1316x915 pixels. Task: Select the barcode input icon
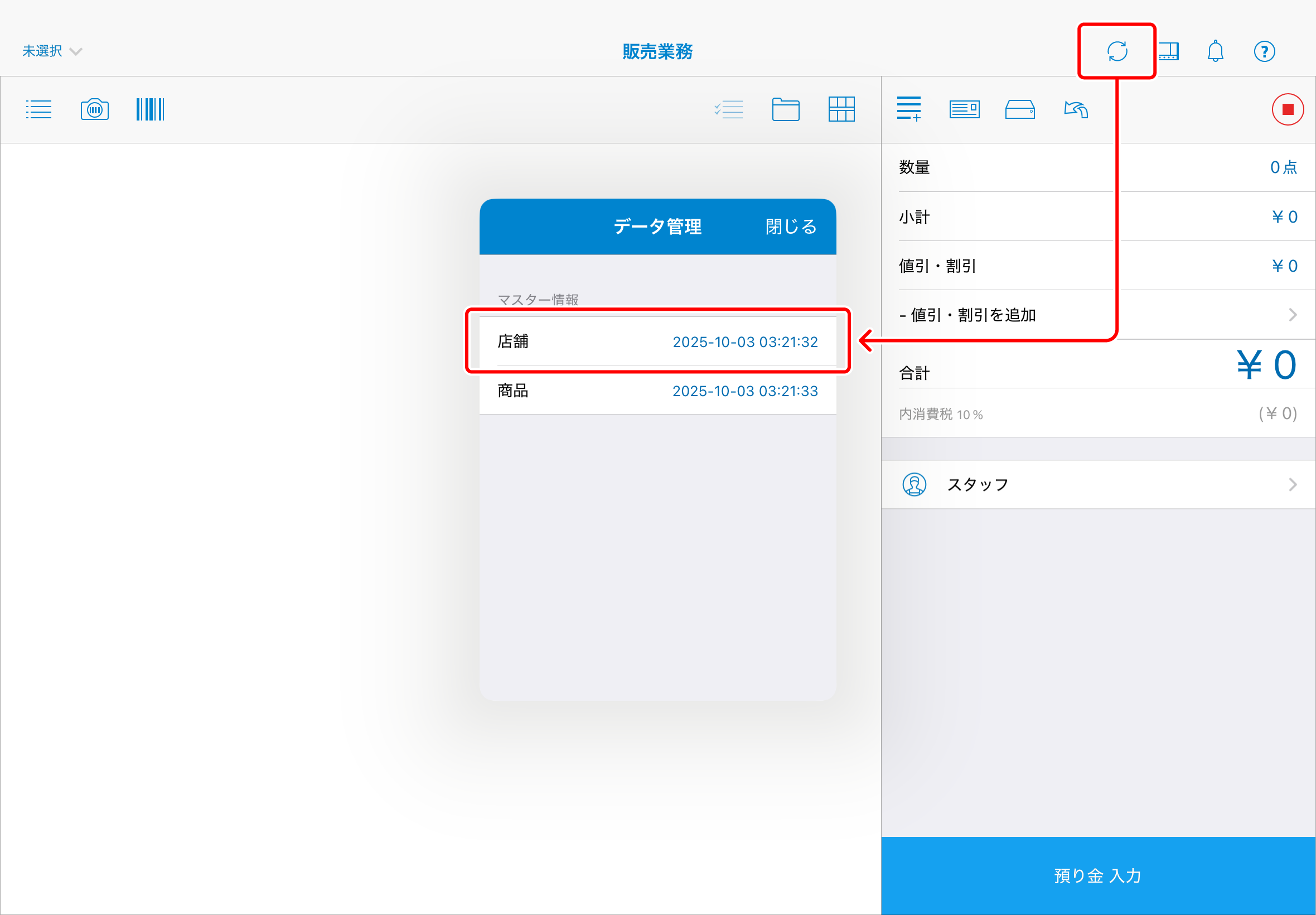coord(150,109)
